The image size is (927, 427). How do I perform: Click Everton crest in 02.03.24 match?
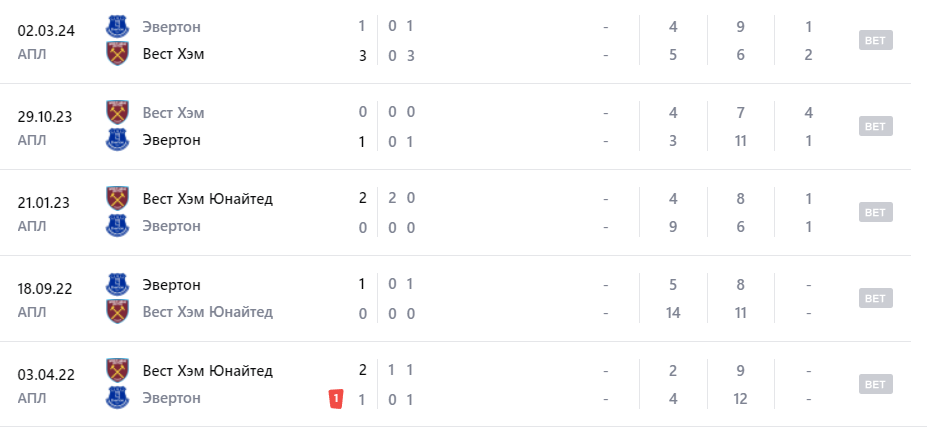tap(118, 27)
